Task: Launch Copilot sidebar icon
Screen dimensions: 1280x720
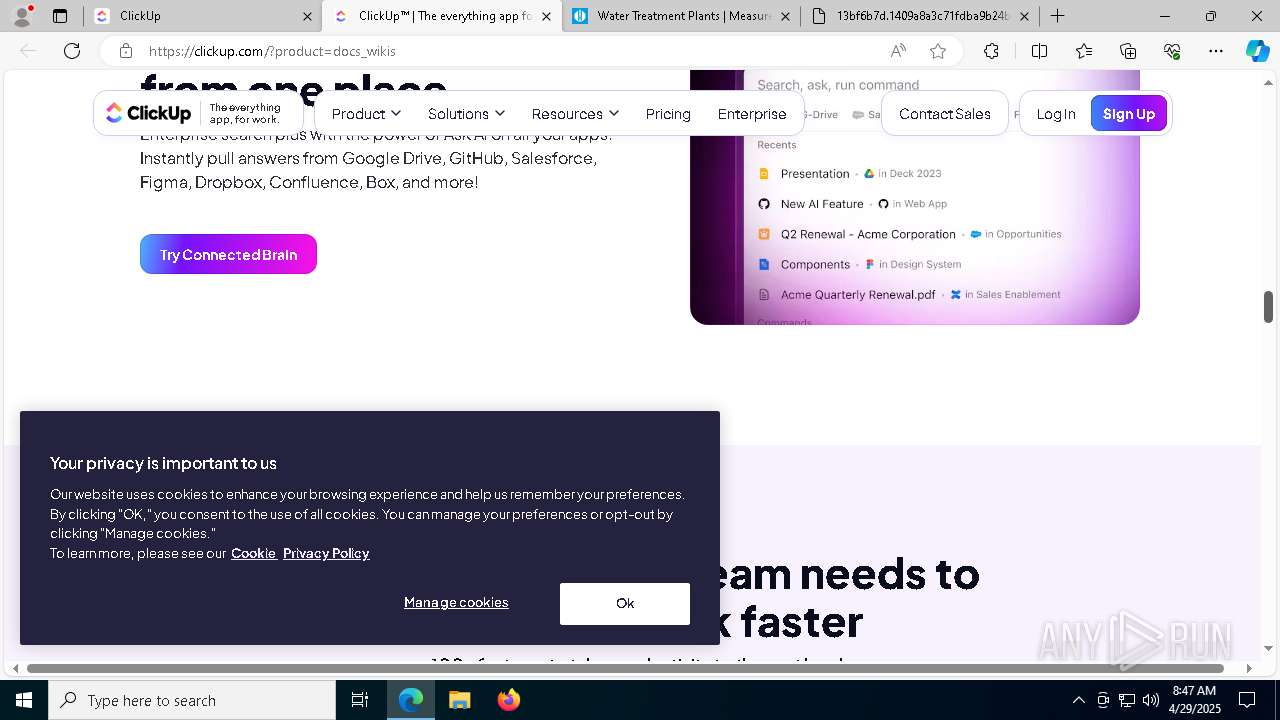Action: (x=1258, y=51)
